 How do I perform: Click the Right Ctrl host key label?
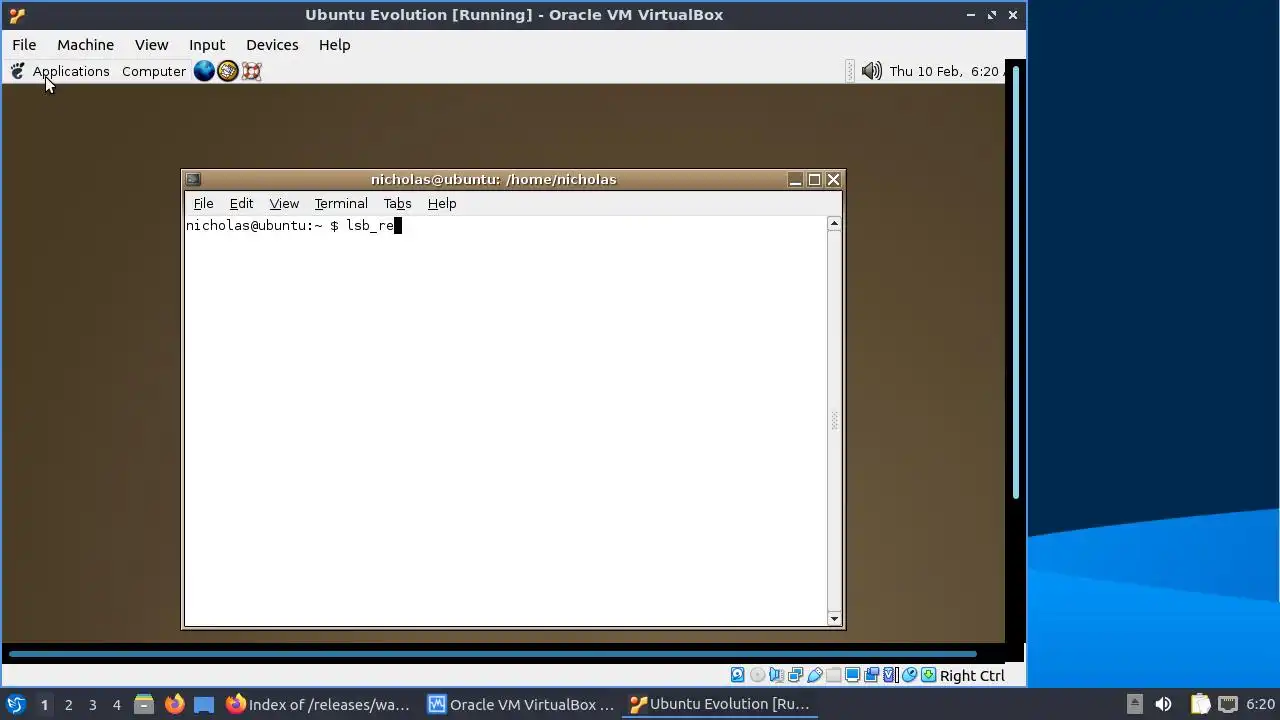tap(972, 675)
